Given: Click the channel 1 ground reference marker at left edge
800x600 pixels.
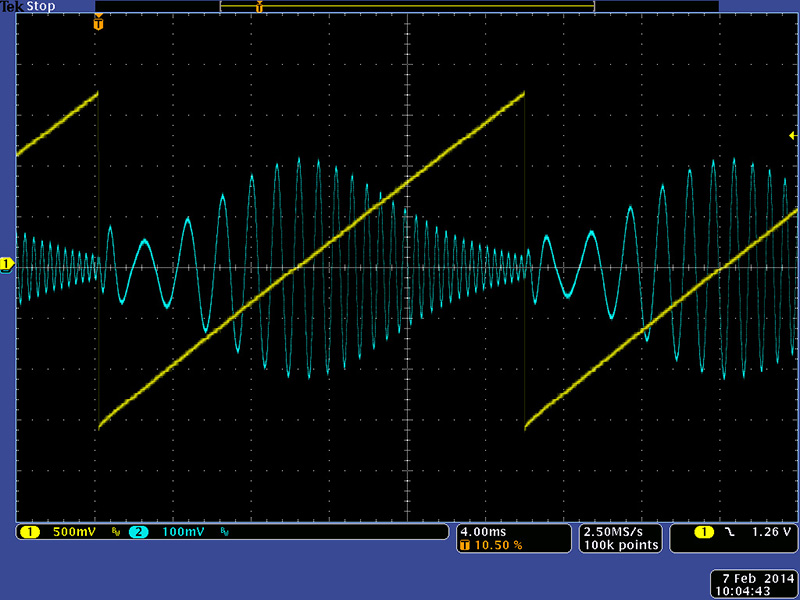Looking at the screenshot, I should click(x=7, y=264).
